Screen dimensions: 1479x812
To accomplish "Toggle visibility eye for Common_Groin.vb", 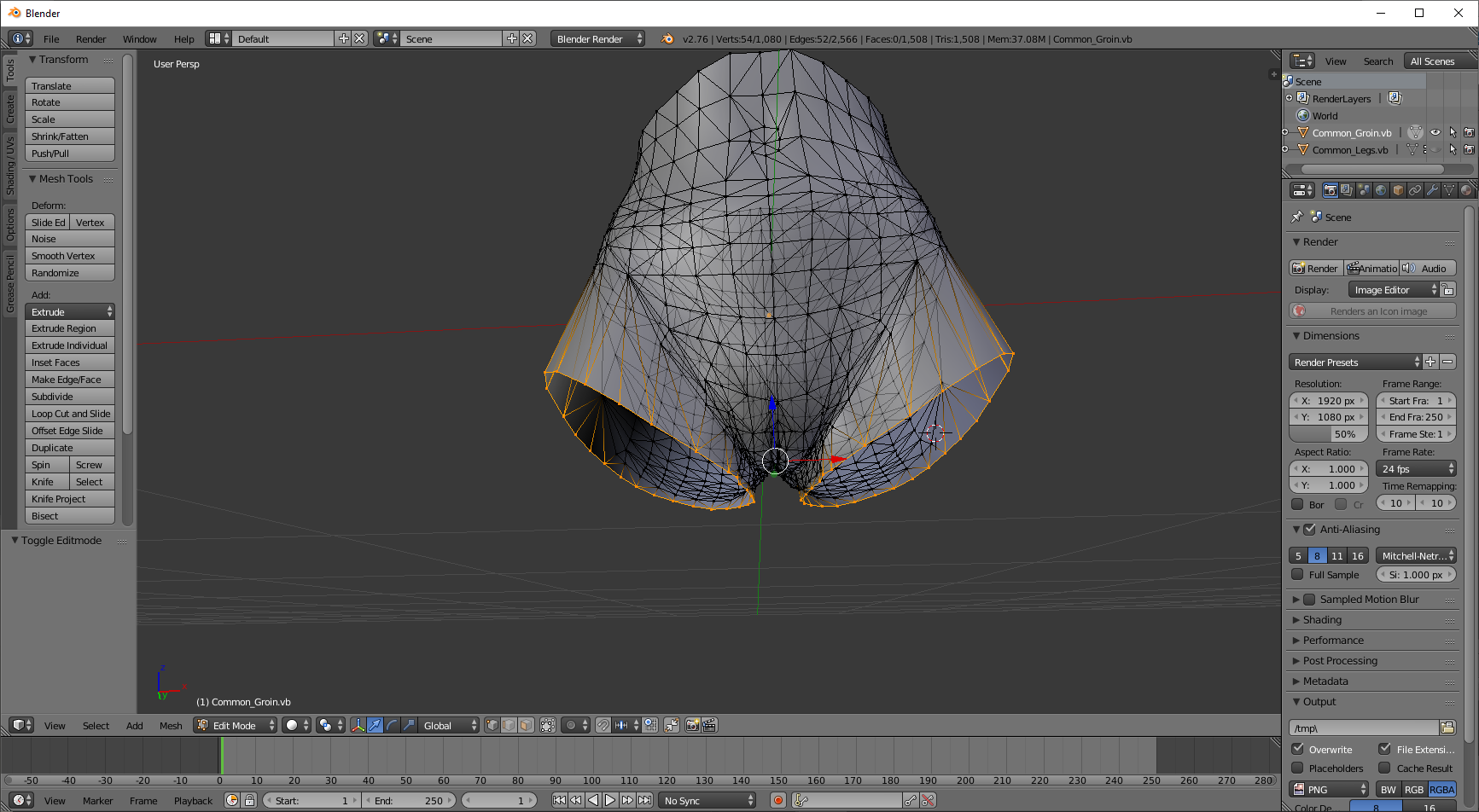I will 1435,132.
